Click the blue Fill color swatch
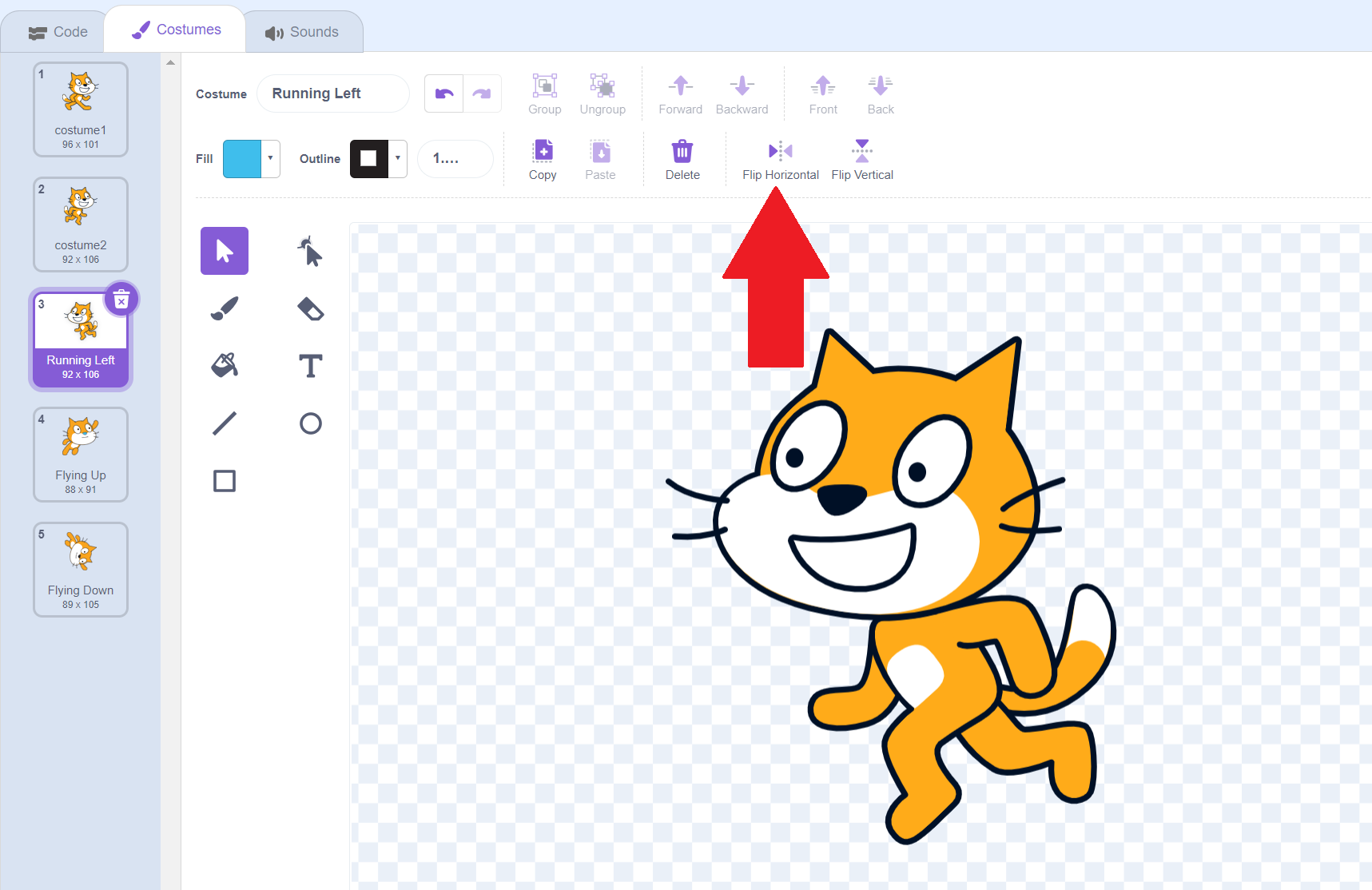This screenshot has height=890, width=1372. (x=242, y=158)
